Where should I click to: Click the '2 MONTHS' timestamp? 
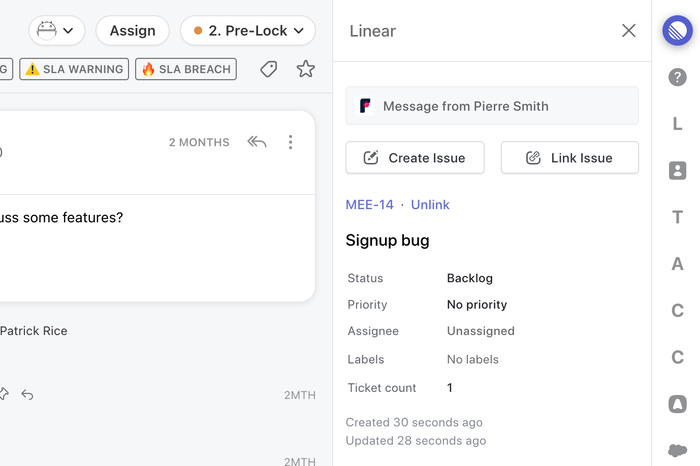click(x=199, y=142)
